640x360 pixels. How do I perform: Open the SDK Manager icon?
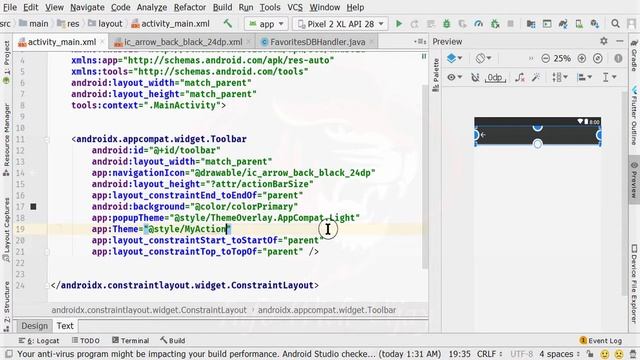pos(595,24)
